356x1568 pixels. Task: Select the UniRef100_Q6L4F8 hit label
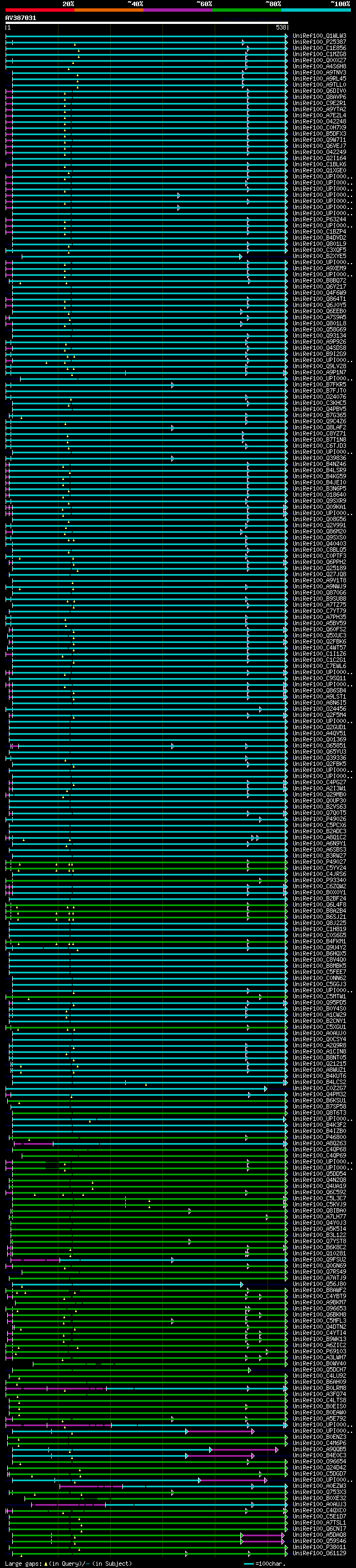click(319, 904)
